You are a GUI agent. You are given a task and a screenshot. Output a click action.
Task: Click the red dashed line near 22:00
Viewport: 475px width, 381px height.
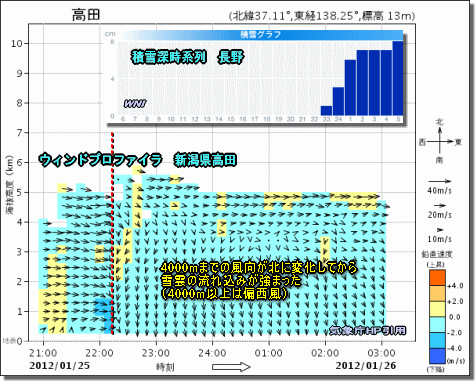112,233
